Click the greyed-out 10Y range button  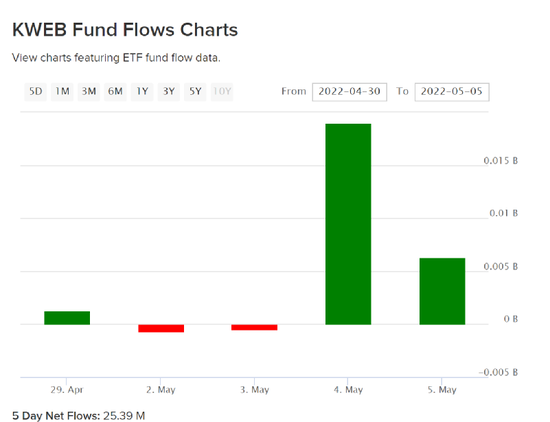tap(222, 92)
